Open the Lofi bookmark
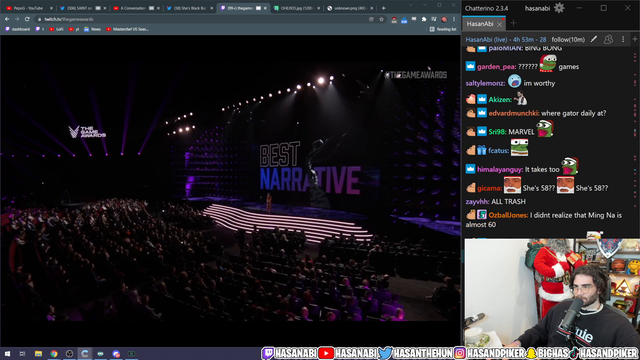Viewport: 640px width, 360px height. click(x=56, y=29)
